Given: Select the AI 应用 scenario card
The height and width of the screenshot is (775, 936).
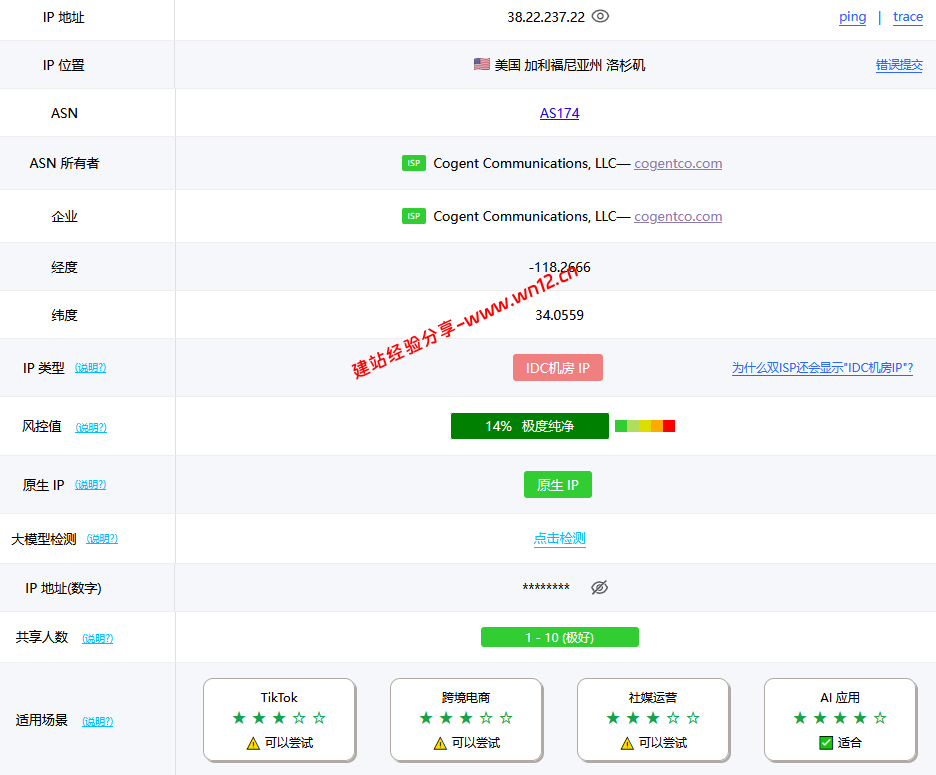Looking at the screenshot, I should click(x=840, y=719).
